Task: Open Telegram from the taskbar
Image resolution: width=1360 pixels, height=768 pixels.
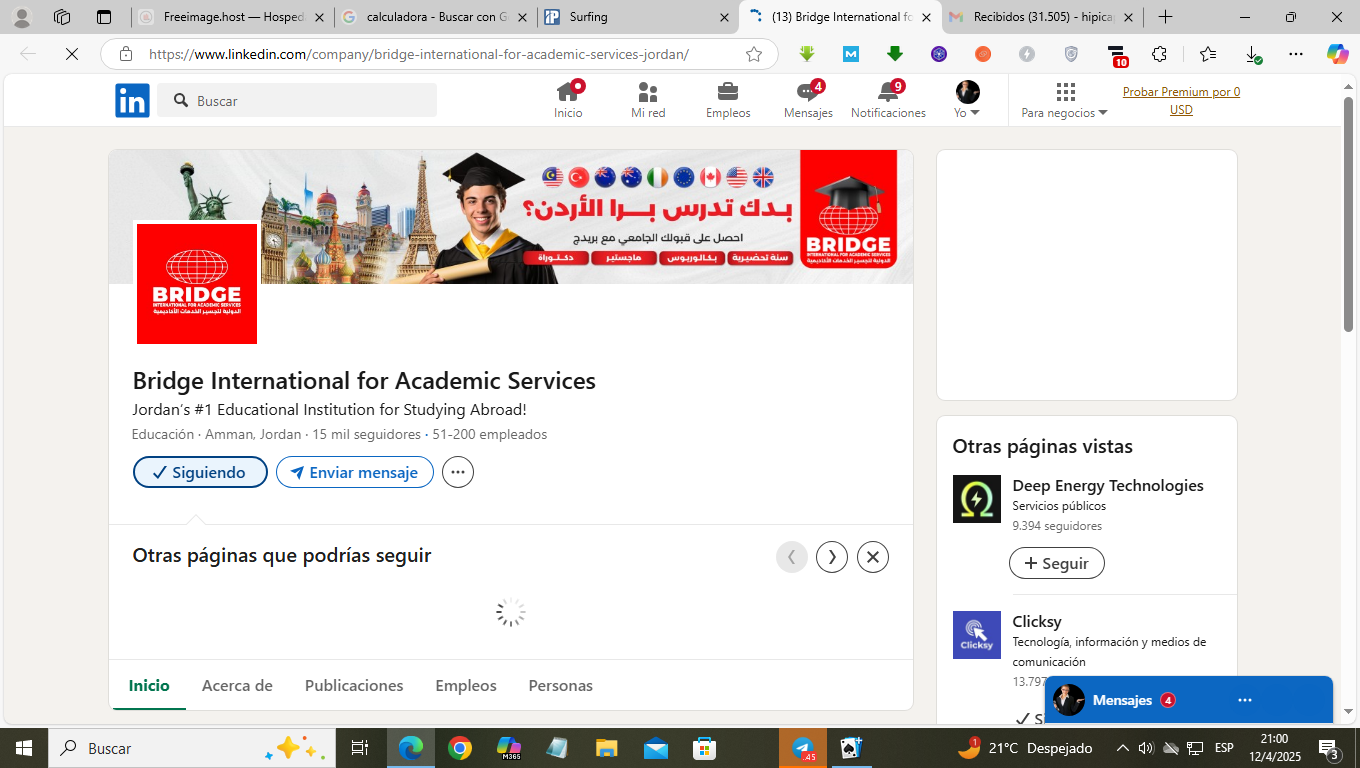Action: click(x=803, y=748)
